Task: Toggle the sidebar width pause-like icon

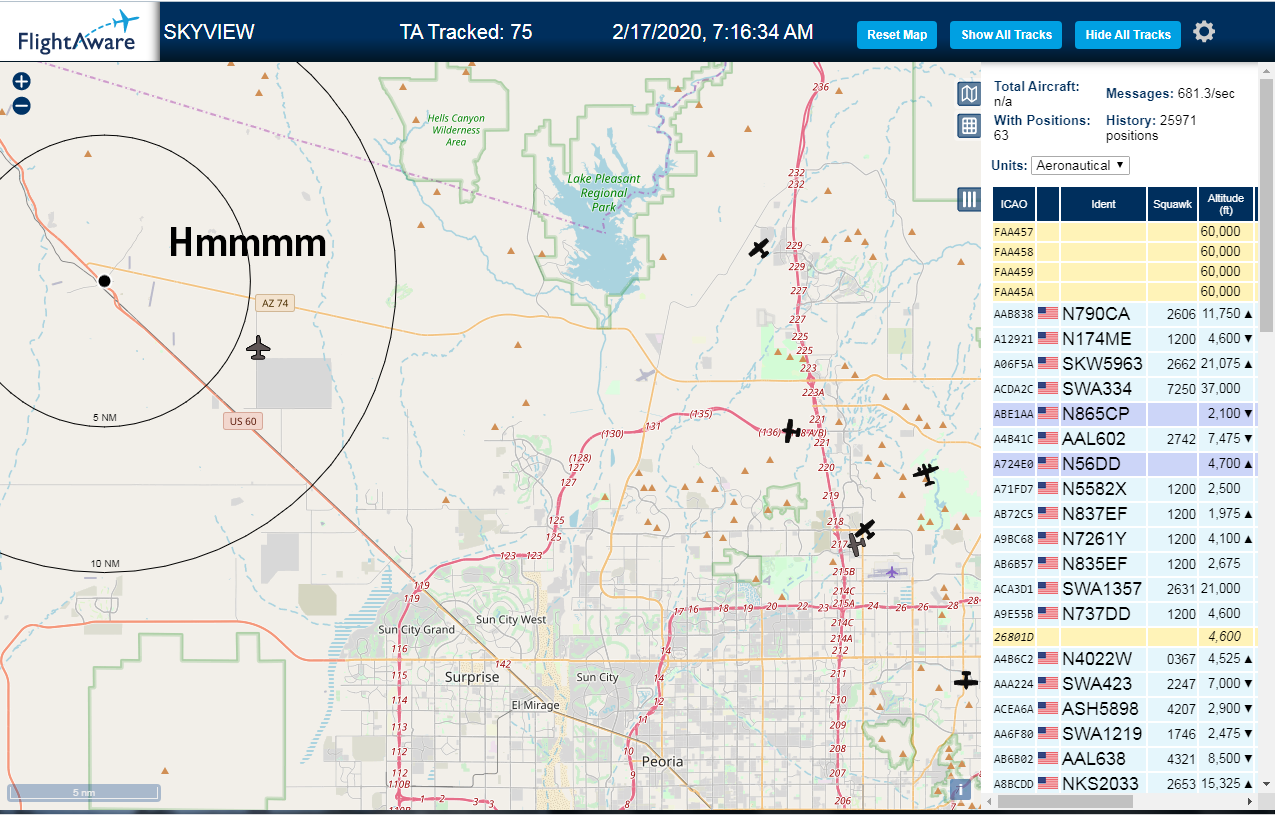Action: pos(968,198)
